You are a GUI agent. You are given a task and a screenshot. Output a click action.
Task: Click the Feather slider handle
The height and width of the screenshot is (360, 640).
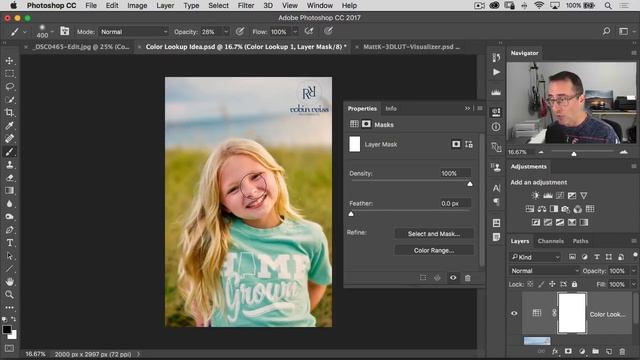pyautogui.click(x=351, y=214)
